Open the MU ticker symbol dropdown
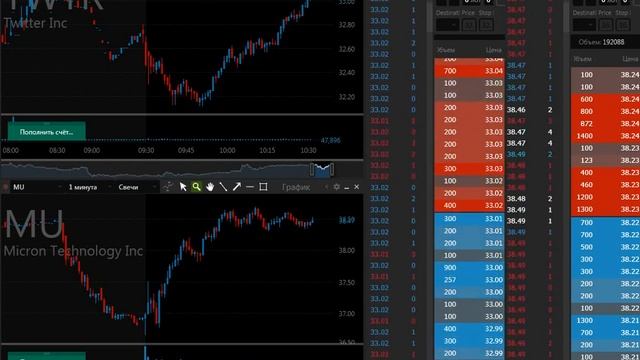640x360 pixels. pos(37,187)
